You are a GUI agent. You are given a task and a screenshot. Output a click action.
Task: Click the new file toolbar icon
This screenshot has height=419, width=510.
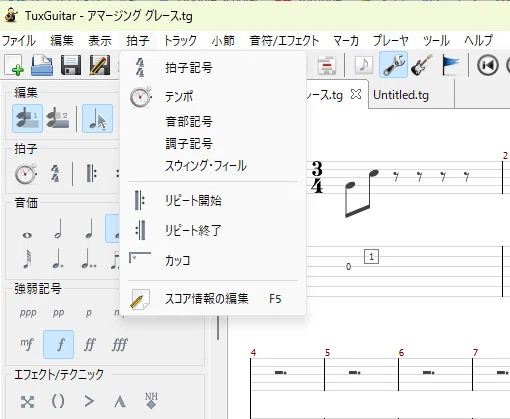coord(14,65)
